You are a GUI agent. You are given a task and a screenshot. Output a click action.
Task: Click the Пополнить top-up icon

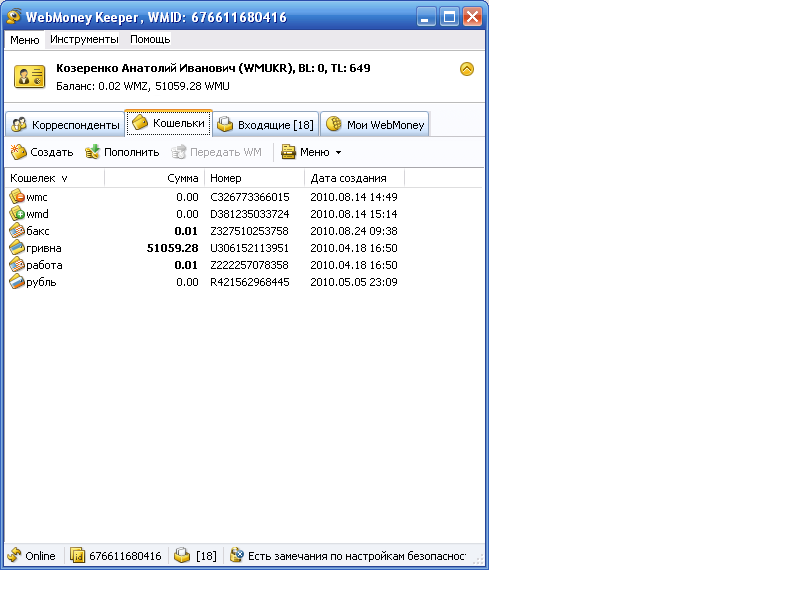pos(93,152)
